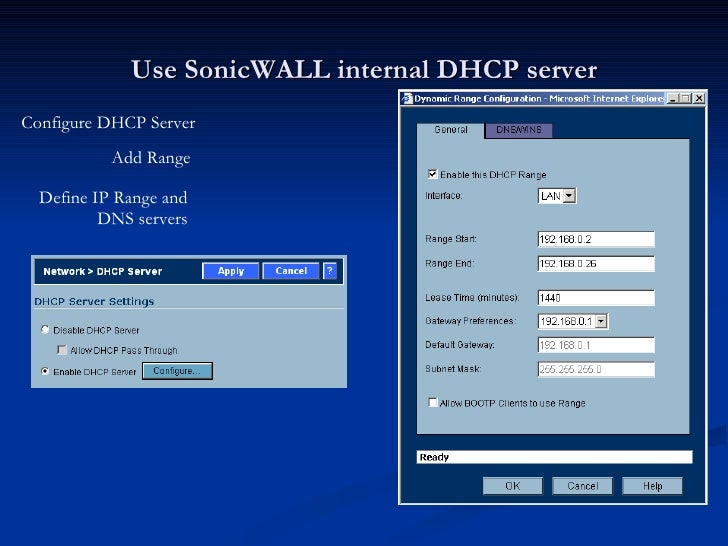Click the Default Gateway field
The width and height of the screenshot is (728, 546).
point(596,345)
